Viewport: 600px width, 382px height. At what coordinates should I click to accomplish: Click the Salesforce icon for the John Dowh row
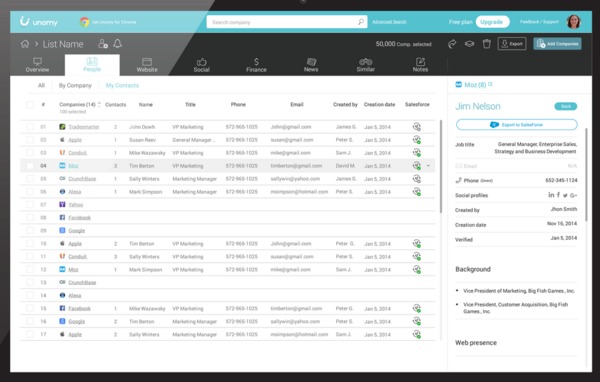(x=417, y=127)
